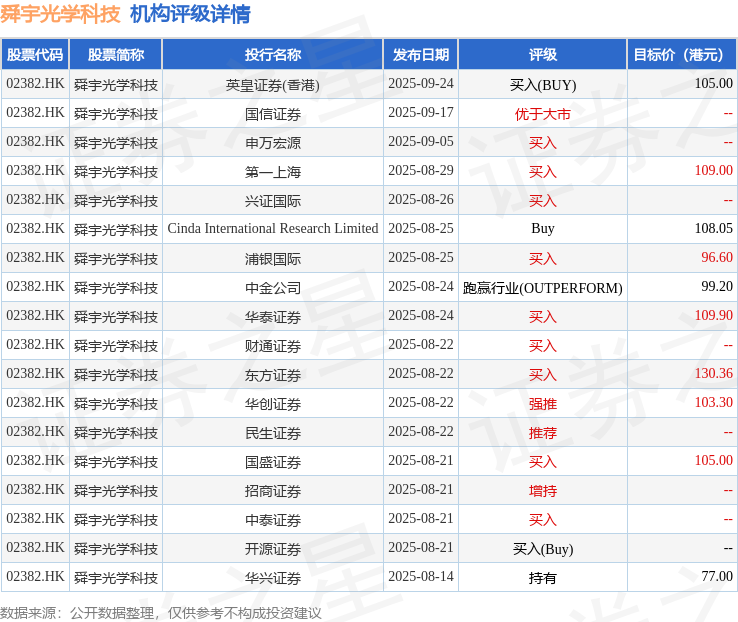Select the 民生证券 cell

273,433
